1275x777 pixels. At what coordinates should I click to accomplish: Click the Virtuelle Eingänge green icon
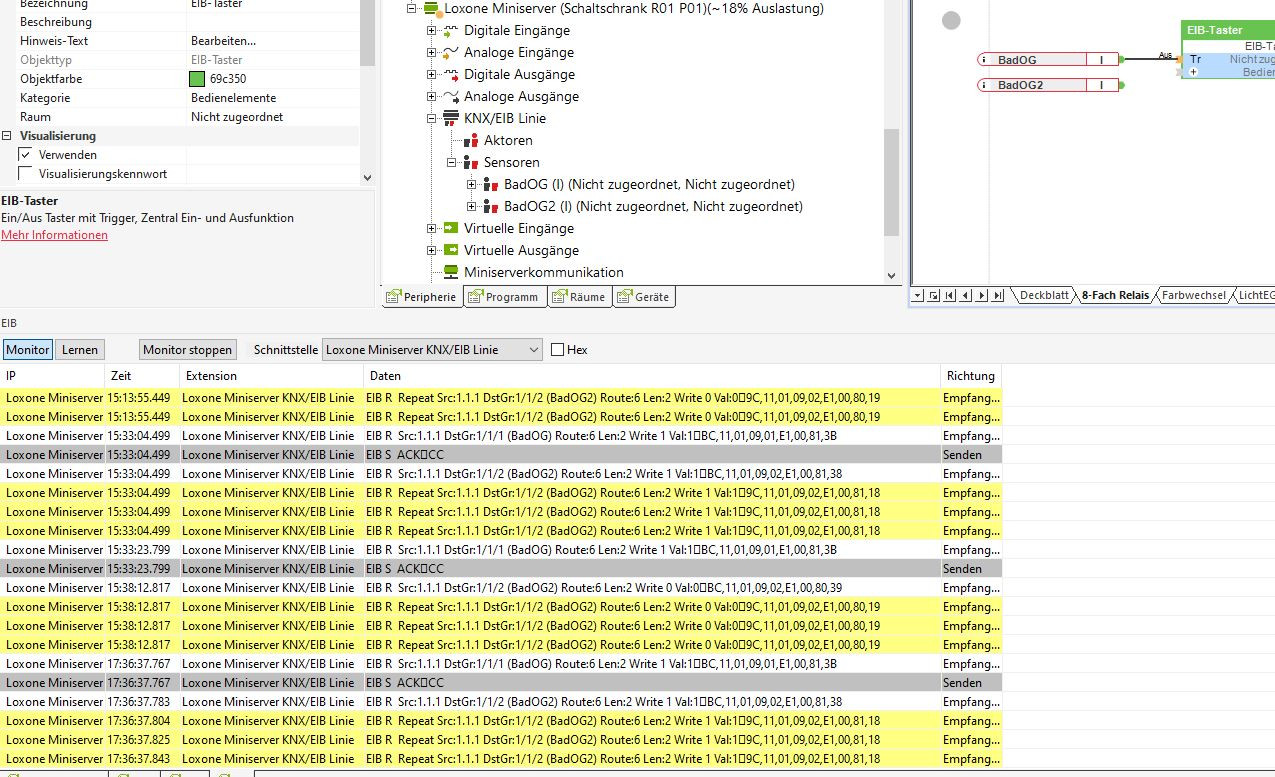(451, 228)
